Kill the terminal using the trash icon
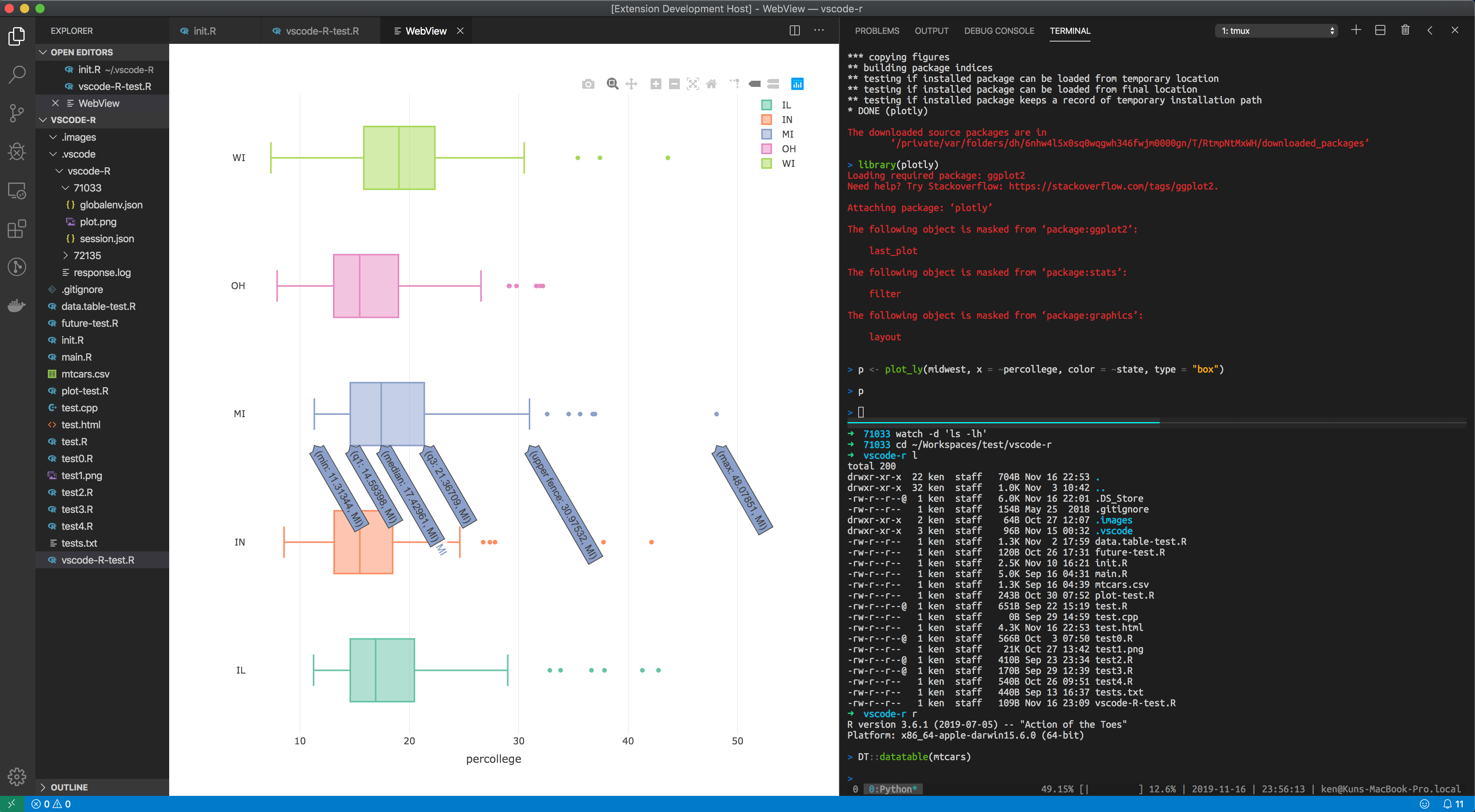Image resolution: width=1475 pixels, height=812 pixels. click(1406, 30)
